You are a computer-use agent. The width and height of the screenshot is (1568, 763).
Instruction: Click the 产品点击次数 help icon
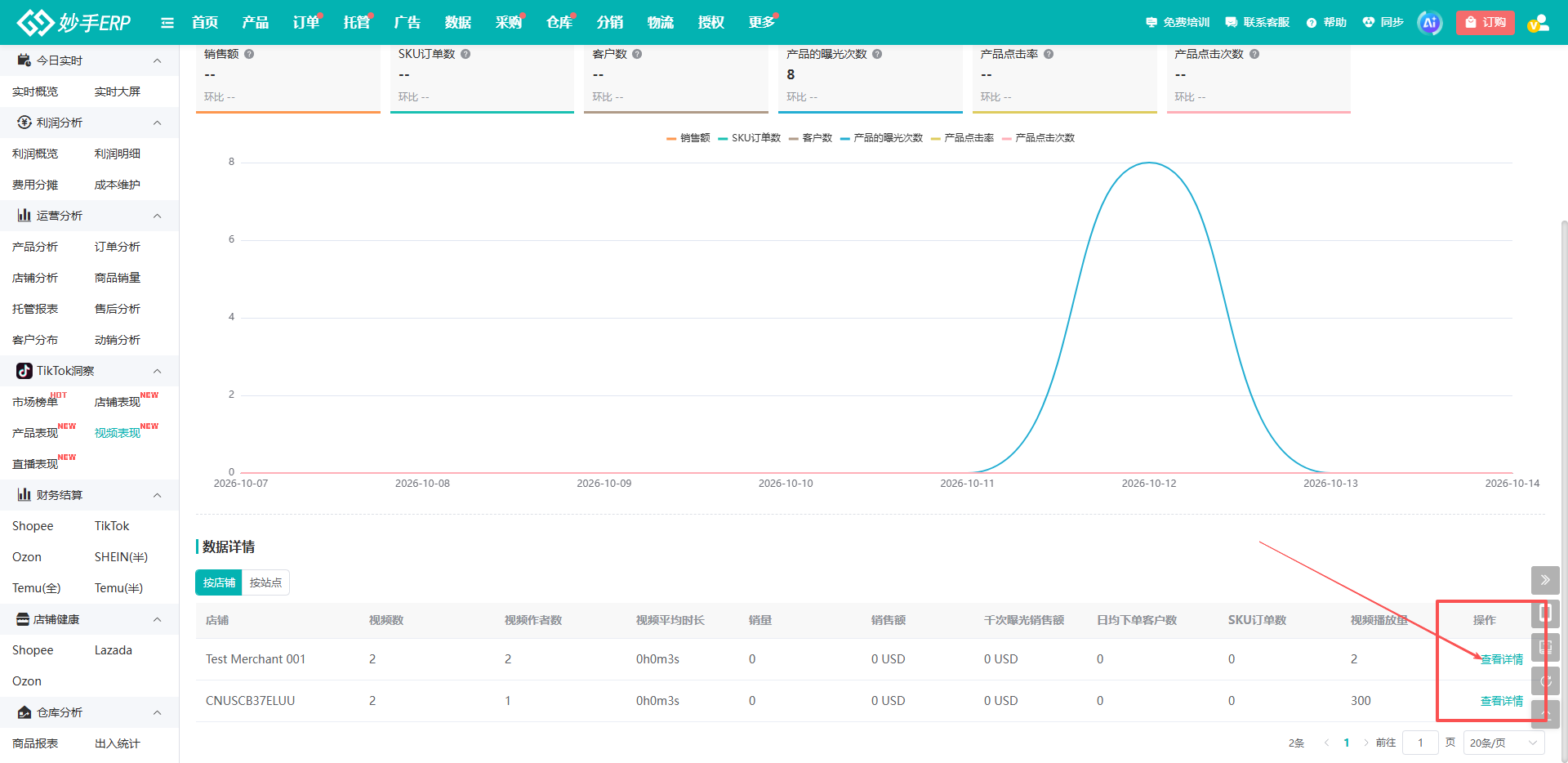[x=1254, y=54]
